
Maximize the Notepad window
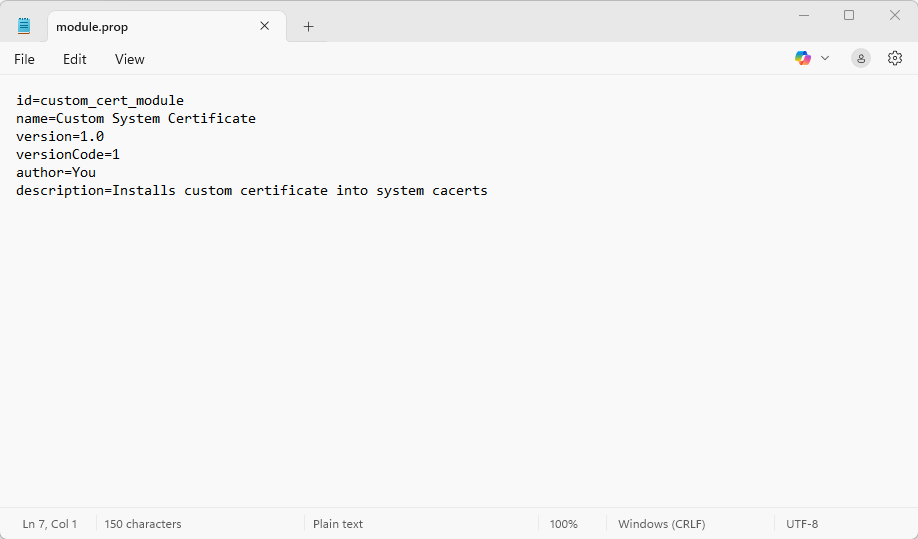pos(849,15)
